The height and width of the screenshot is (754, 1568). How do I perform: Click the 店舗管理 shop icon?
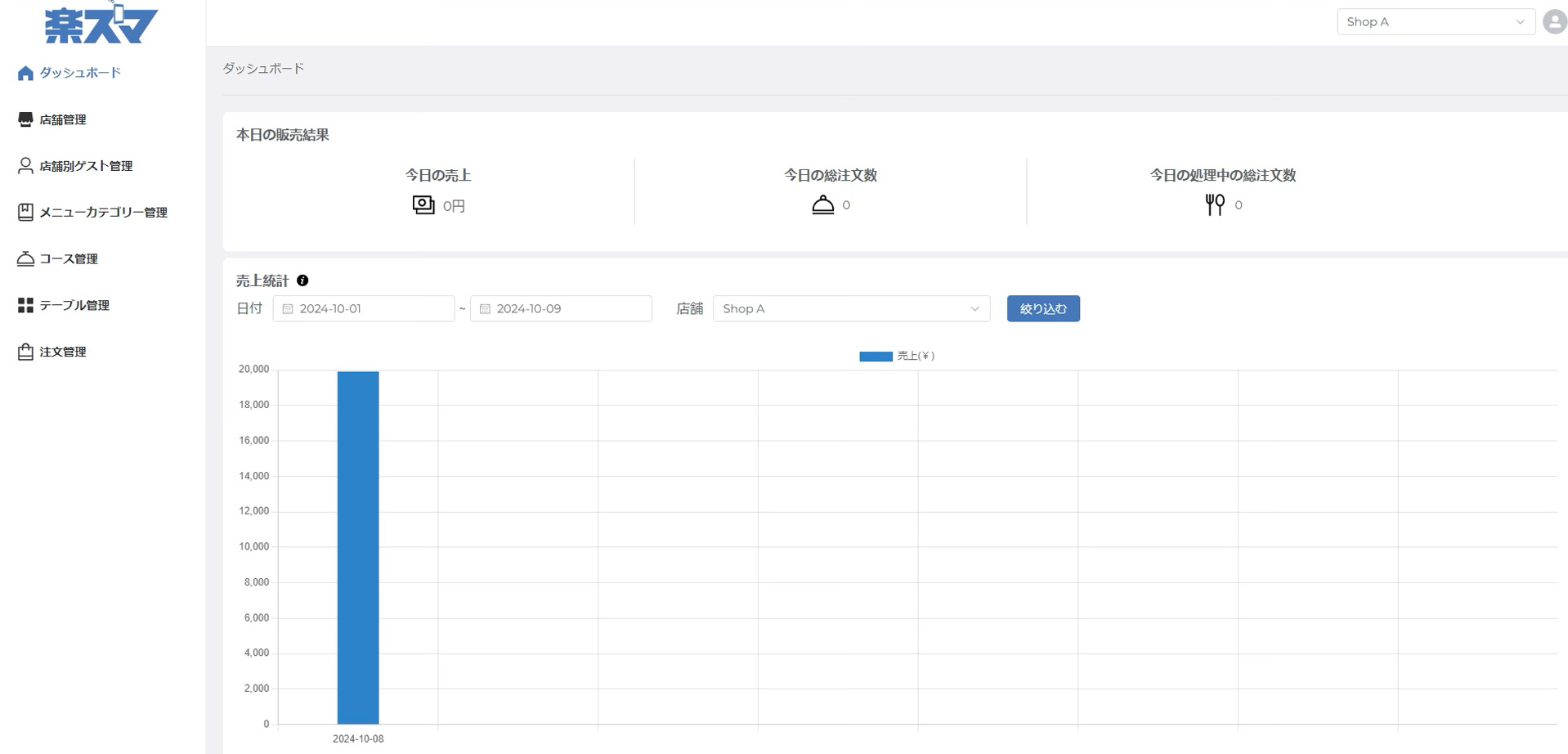pyautogui.click(x=25, y=120)
